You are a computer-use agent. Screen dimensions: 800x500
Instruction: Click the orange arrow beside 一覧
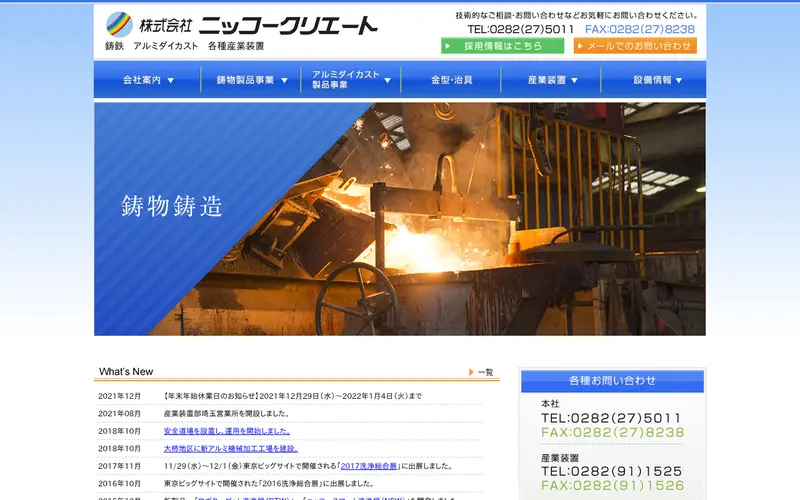point(471,372)
